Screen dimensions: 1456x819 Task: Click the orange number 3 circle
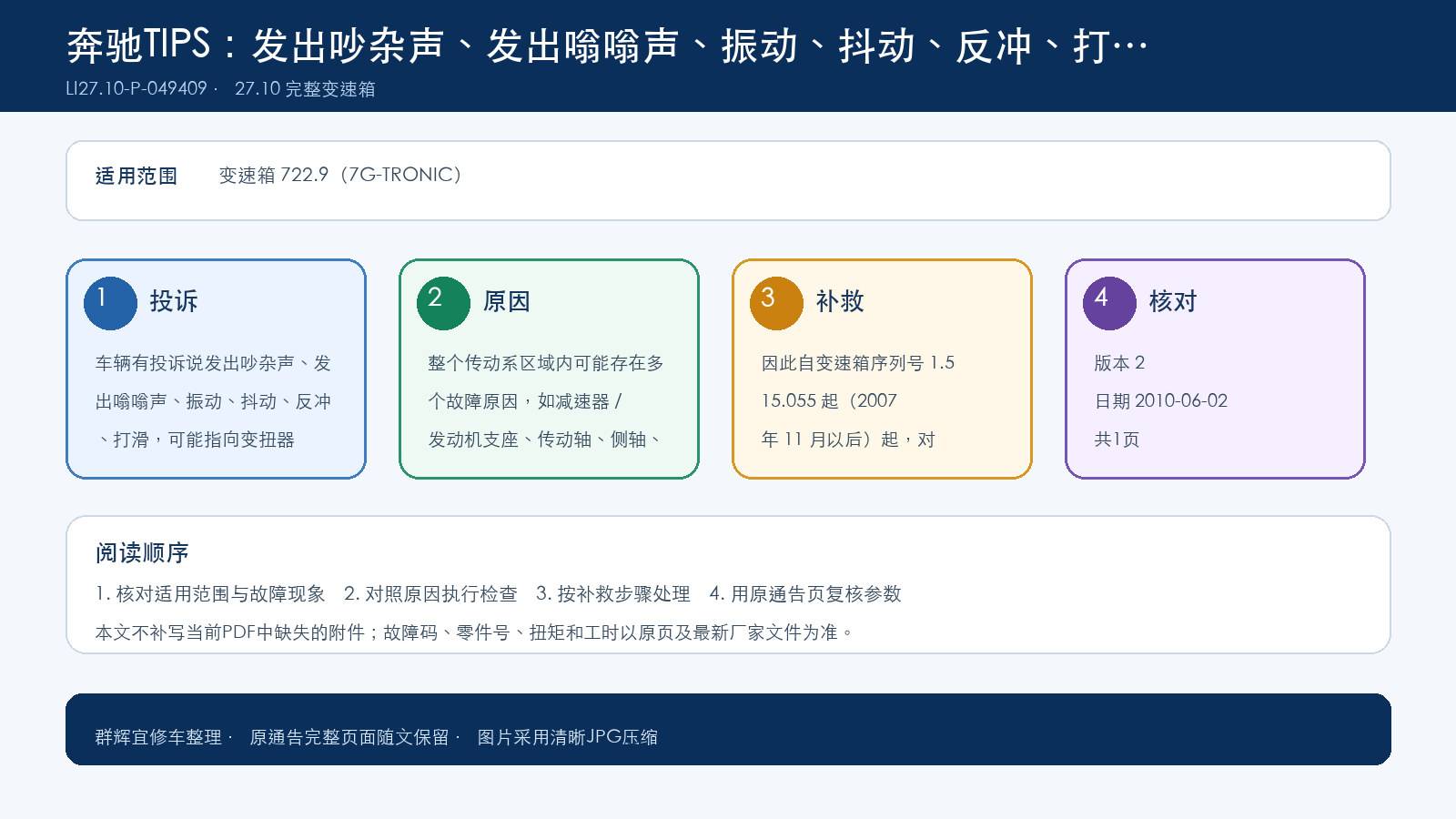776,303
